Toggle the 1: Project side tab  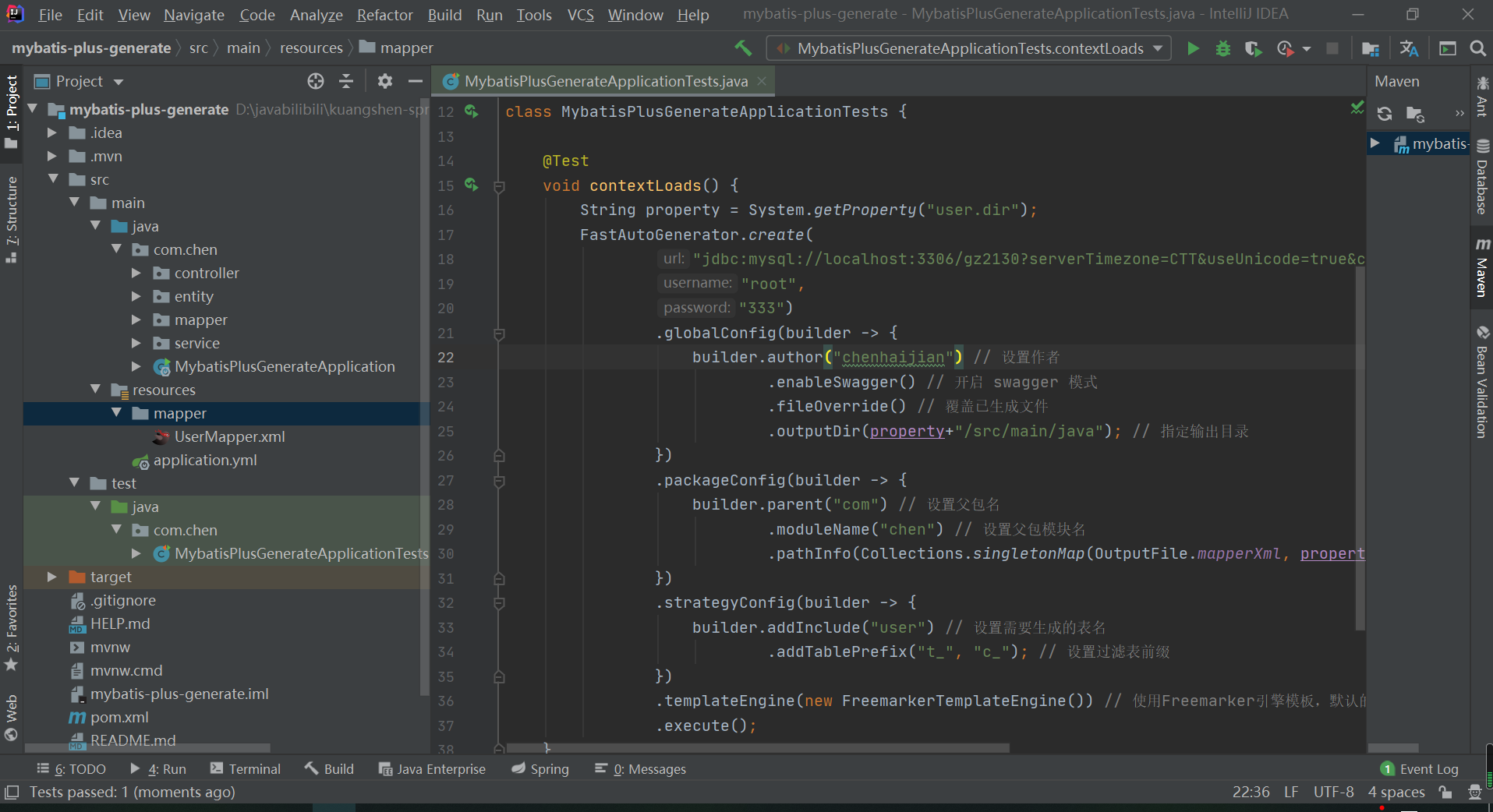[x=11, y=111]
